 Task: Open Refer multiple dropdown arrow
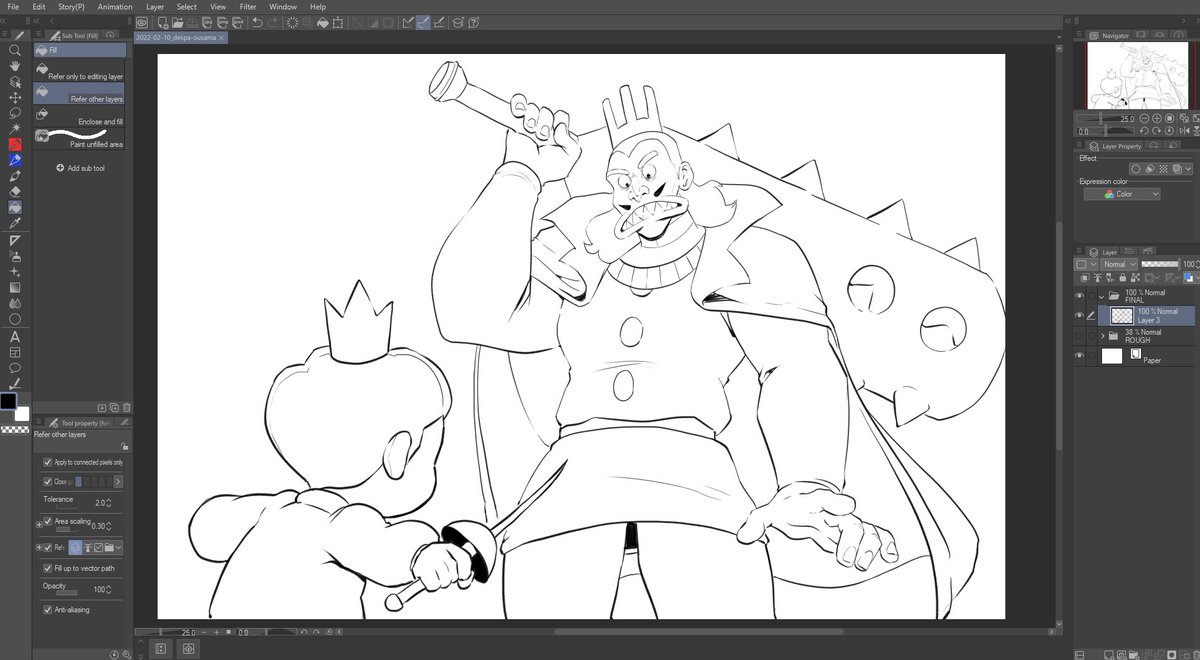(x=119, y=548)
